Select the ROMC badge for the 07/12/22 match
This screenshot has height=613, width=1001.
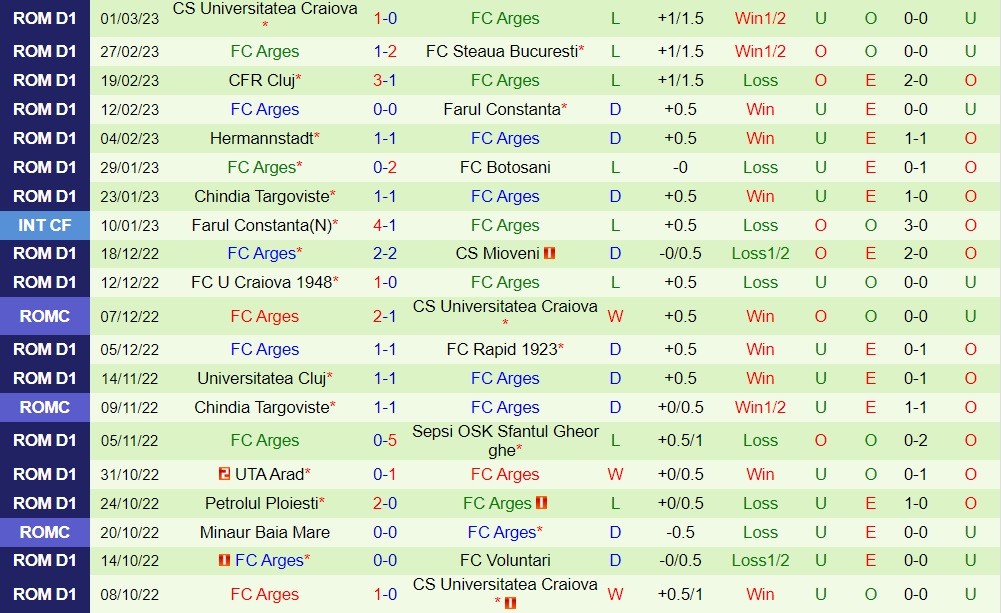coord(44,316)
